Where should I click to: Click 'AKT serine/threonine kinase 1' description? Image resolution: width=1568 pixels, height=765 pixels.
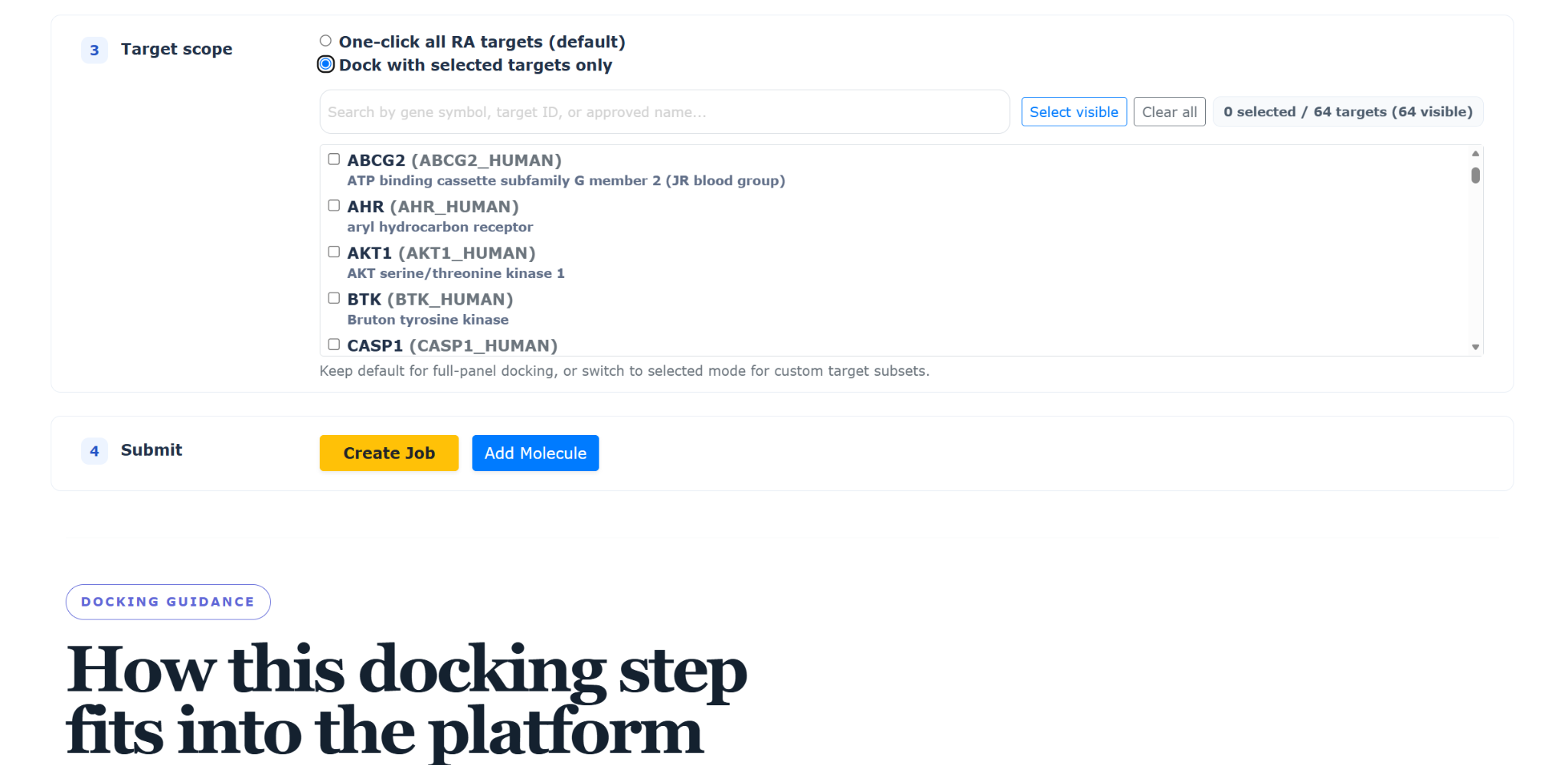456,273
